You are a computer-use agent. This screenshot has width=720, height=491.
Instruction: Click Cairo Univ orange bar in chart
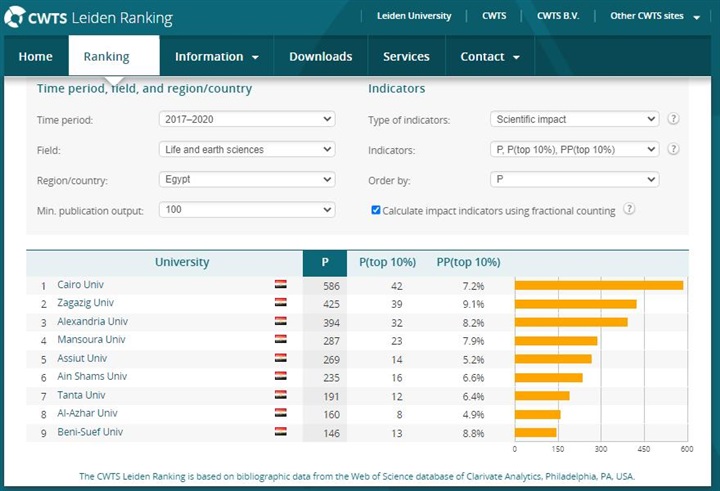point(598,285)
